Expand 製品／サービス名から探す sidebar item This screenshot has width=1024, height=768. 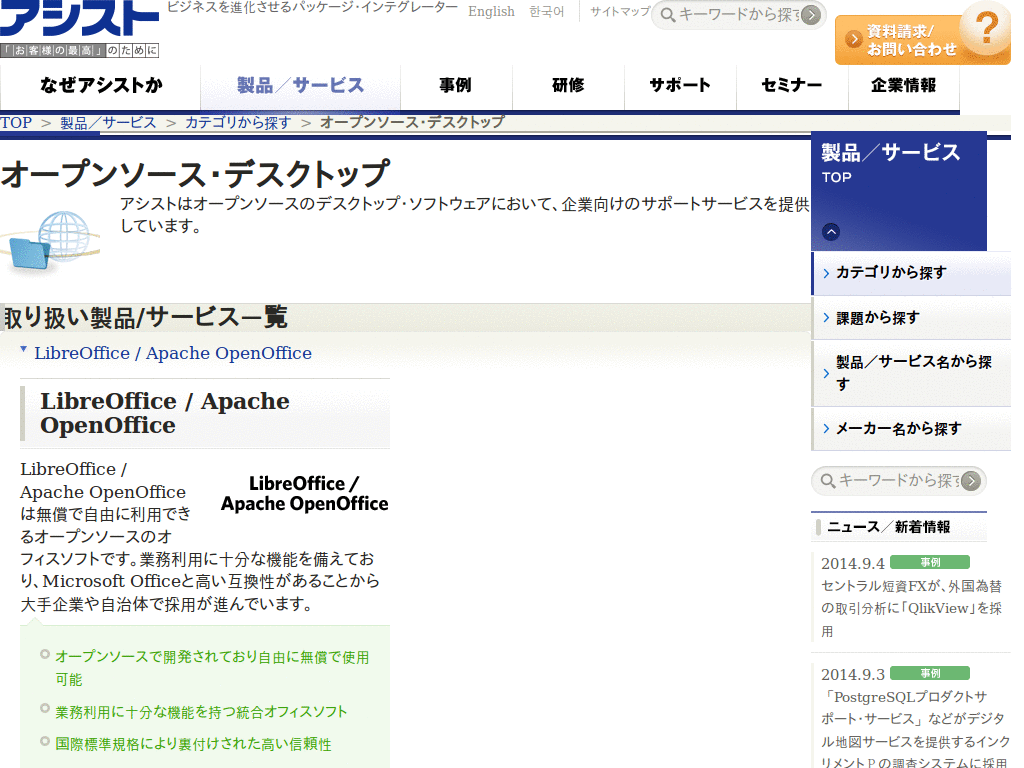click(x=911, y=373)
